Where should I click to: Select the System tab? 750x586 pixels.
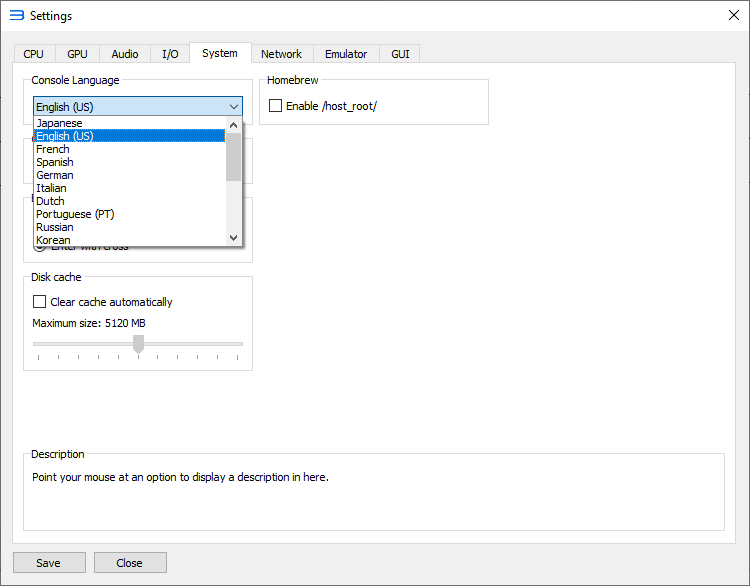point(220,53)
